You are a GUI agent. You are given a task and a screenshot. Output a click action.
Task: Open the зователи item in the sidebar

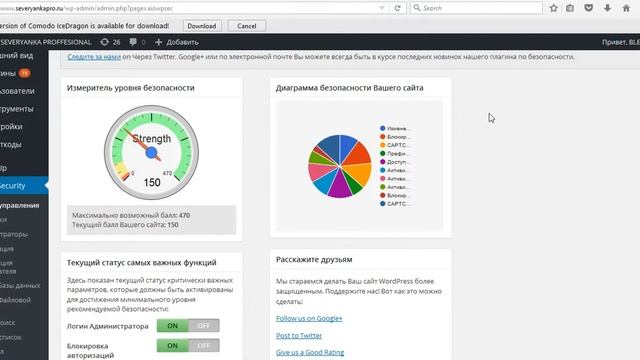tap(17, 91)
